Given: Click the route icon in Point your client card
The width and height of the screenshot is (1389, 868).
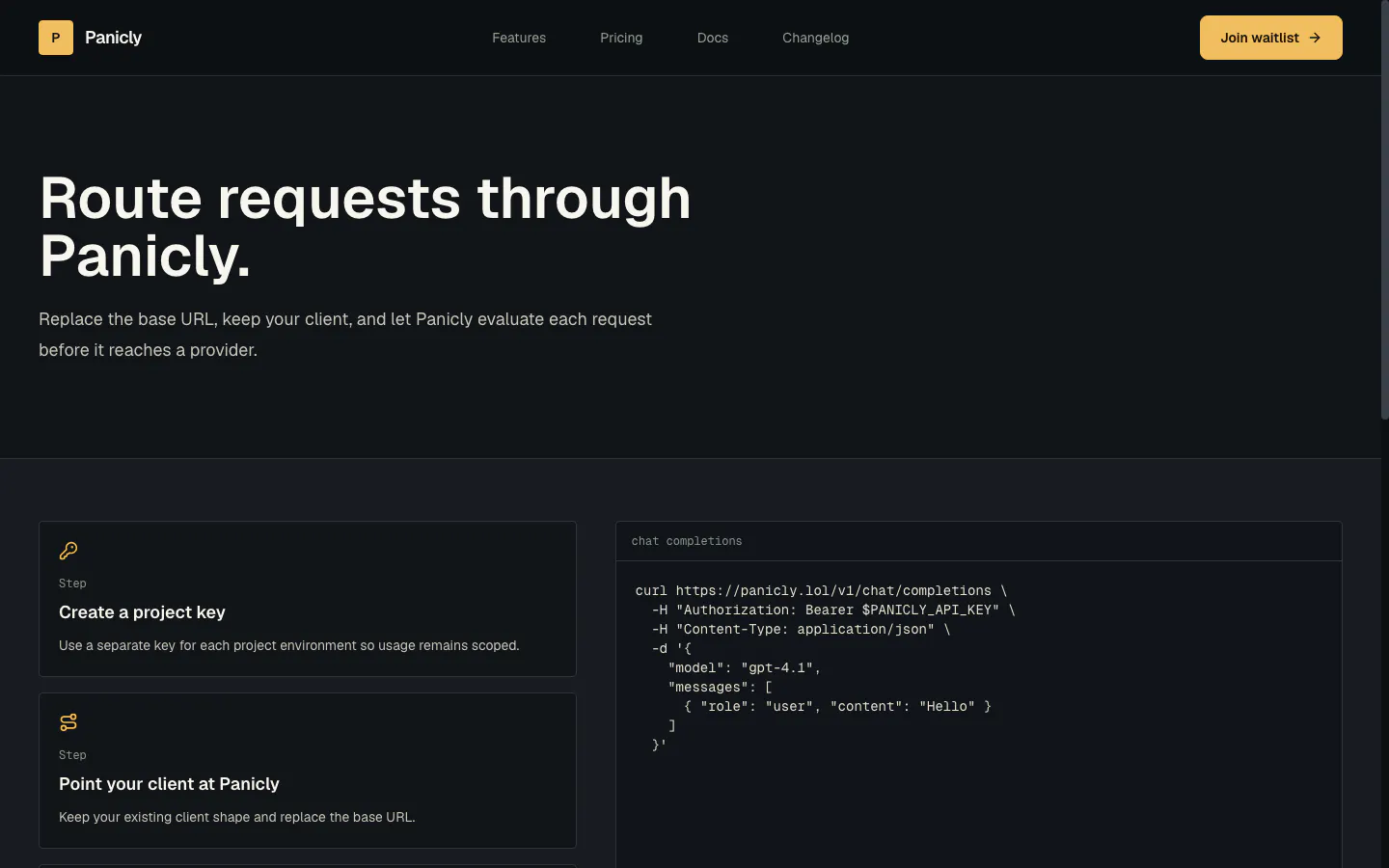Looking at the screenshot, I should tap(68, 722).
